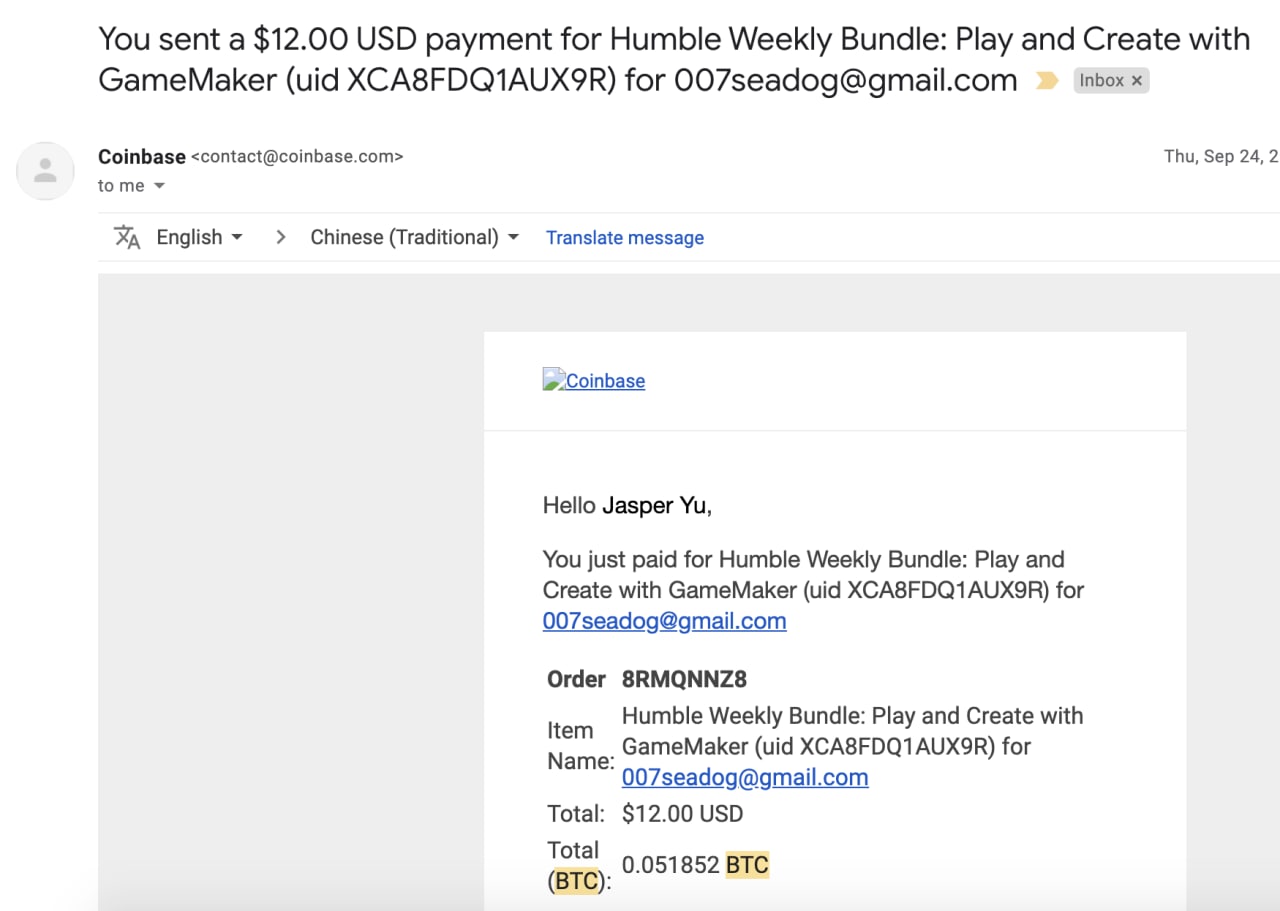Click the contact@coinbase.com sender address
Viewport: 1280px width, 911px height.
(297, 157)
